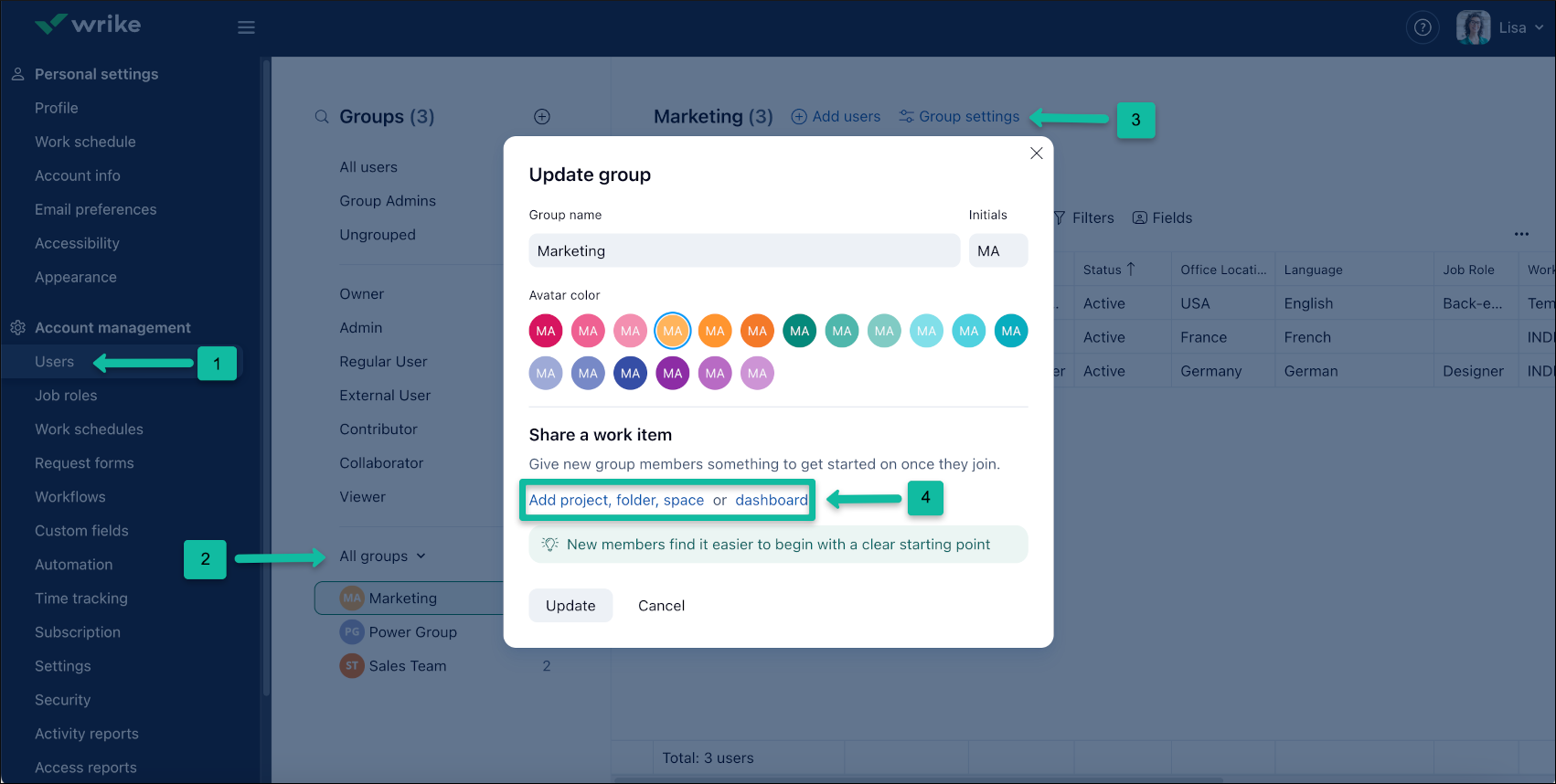This screenshot has width=1556, height=784.
Task: Click the Update button
Action: (x=570, y=606)
